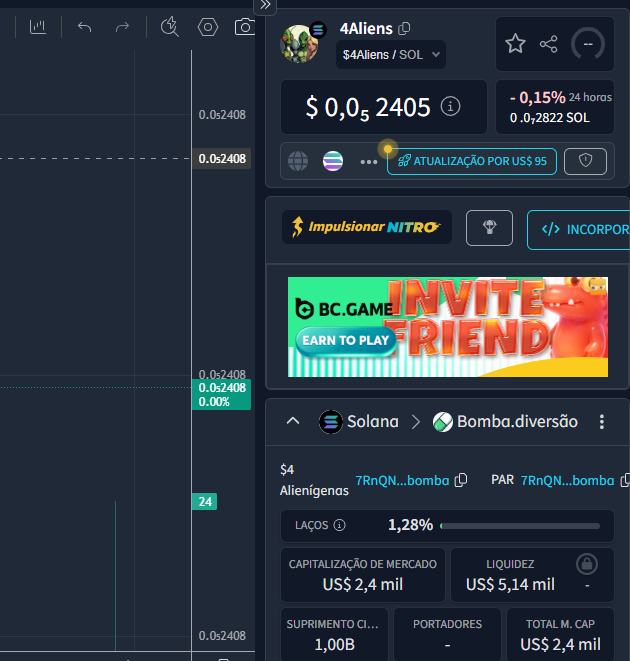The width and height of the screenshot is (630, 661).
Task: Click the green 24 volume label
Action: pyautogui.click(x=205, y=502)
